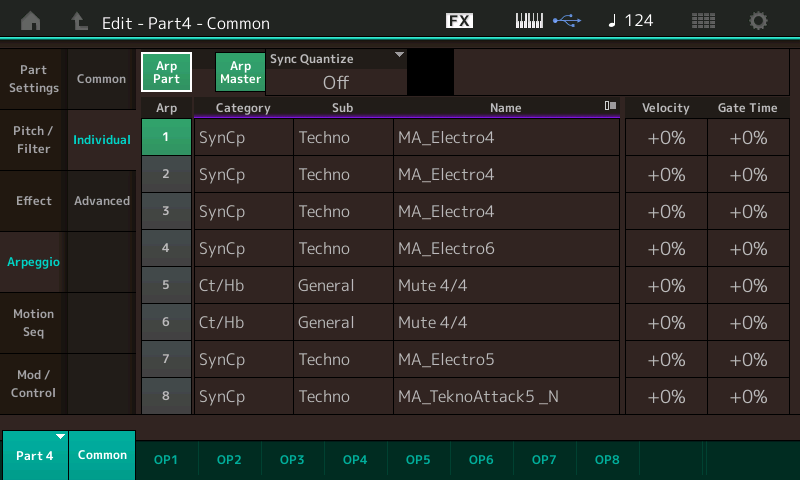This screenshot has width=800, height=480.
Task: Click the tempo 124 display
Action: pos(630,21)
